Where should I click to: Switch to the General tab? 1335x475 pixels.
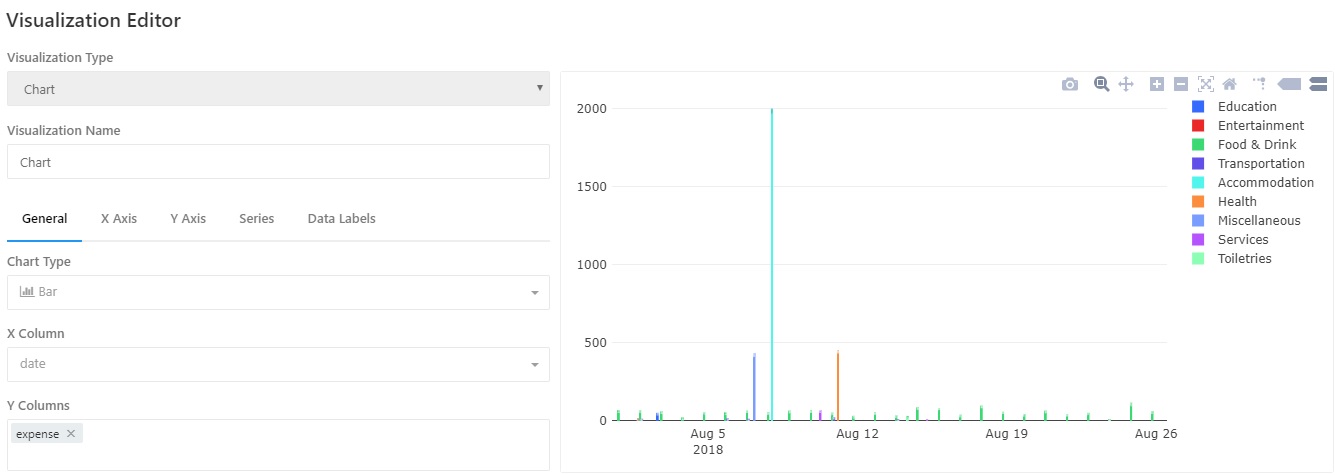[44, 219]
